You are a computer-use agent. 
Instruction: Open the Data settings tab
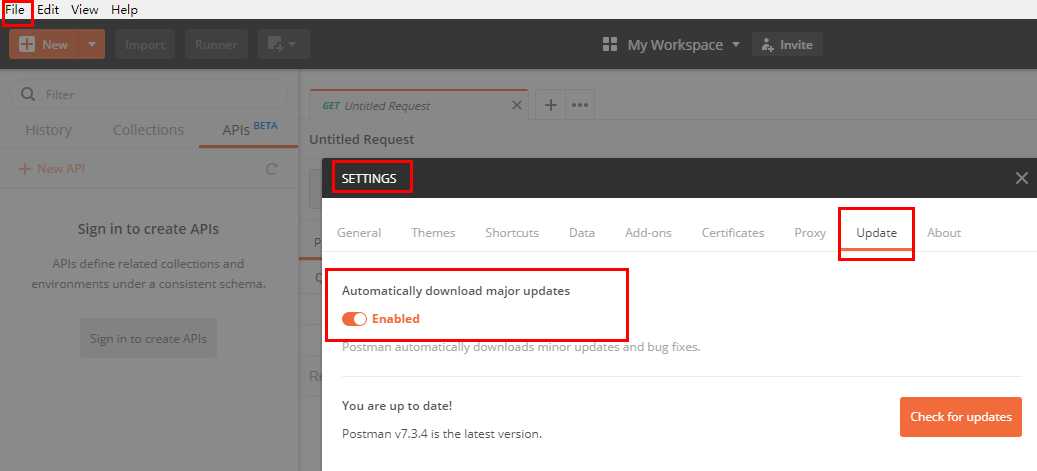click(582, 233)
